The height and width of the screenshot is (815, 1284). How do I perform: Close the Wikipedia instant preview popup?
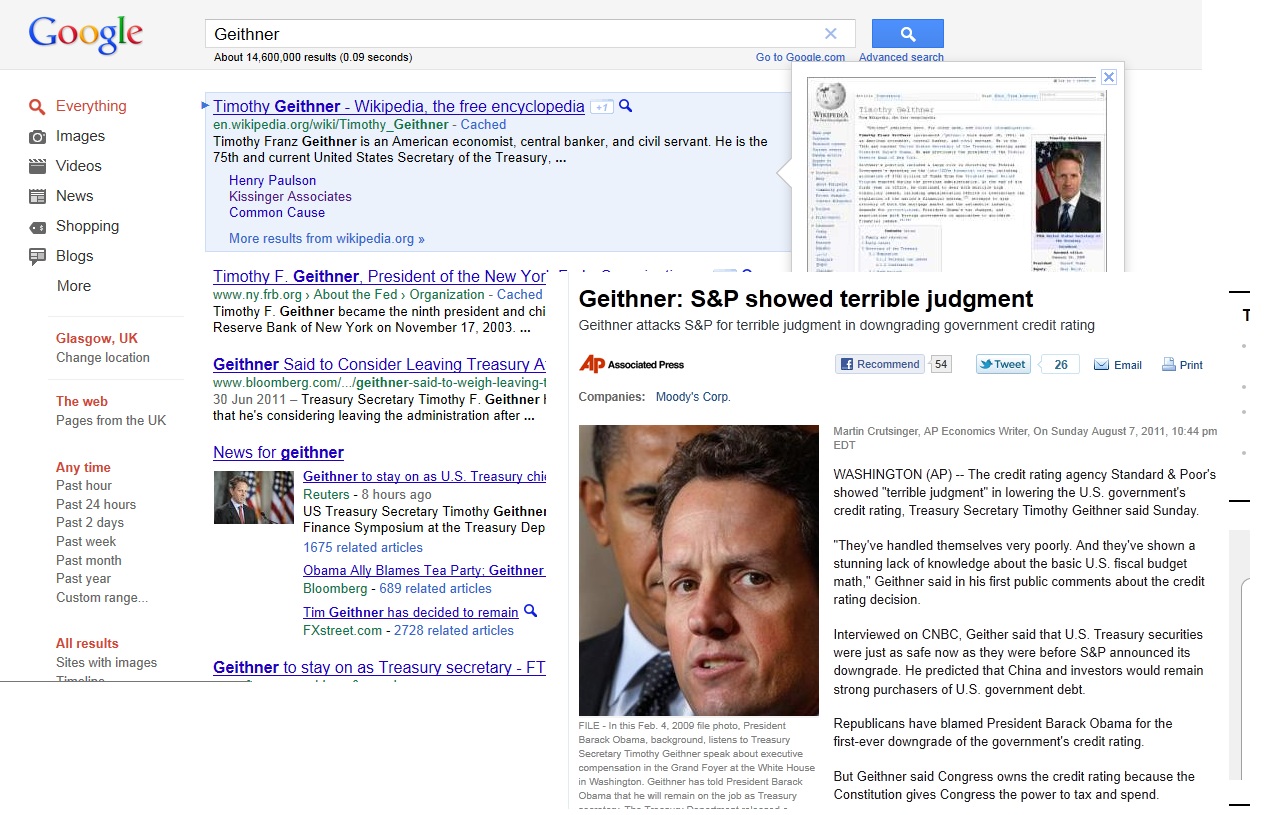(x=1108, y=77)
